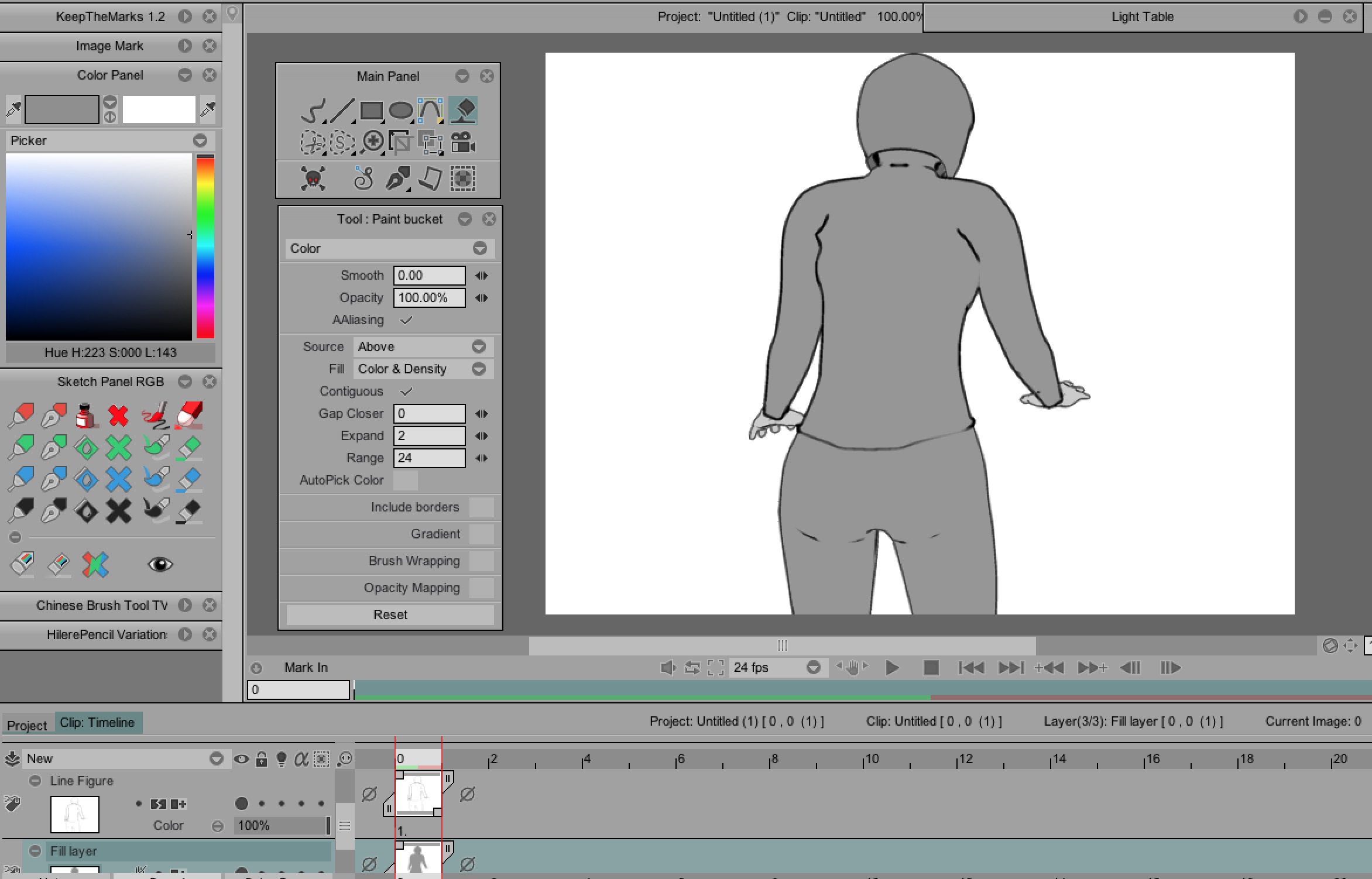Open the Source dropdown set to Above
This screenshot has width=1372, height=879.
click(423, 347)
